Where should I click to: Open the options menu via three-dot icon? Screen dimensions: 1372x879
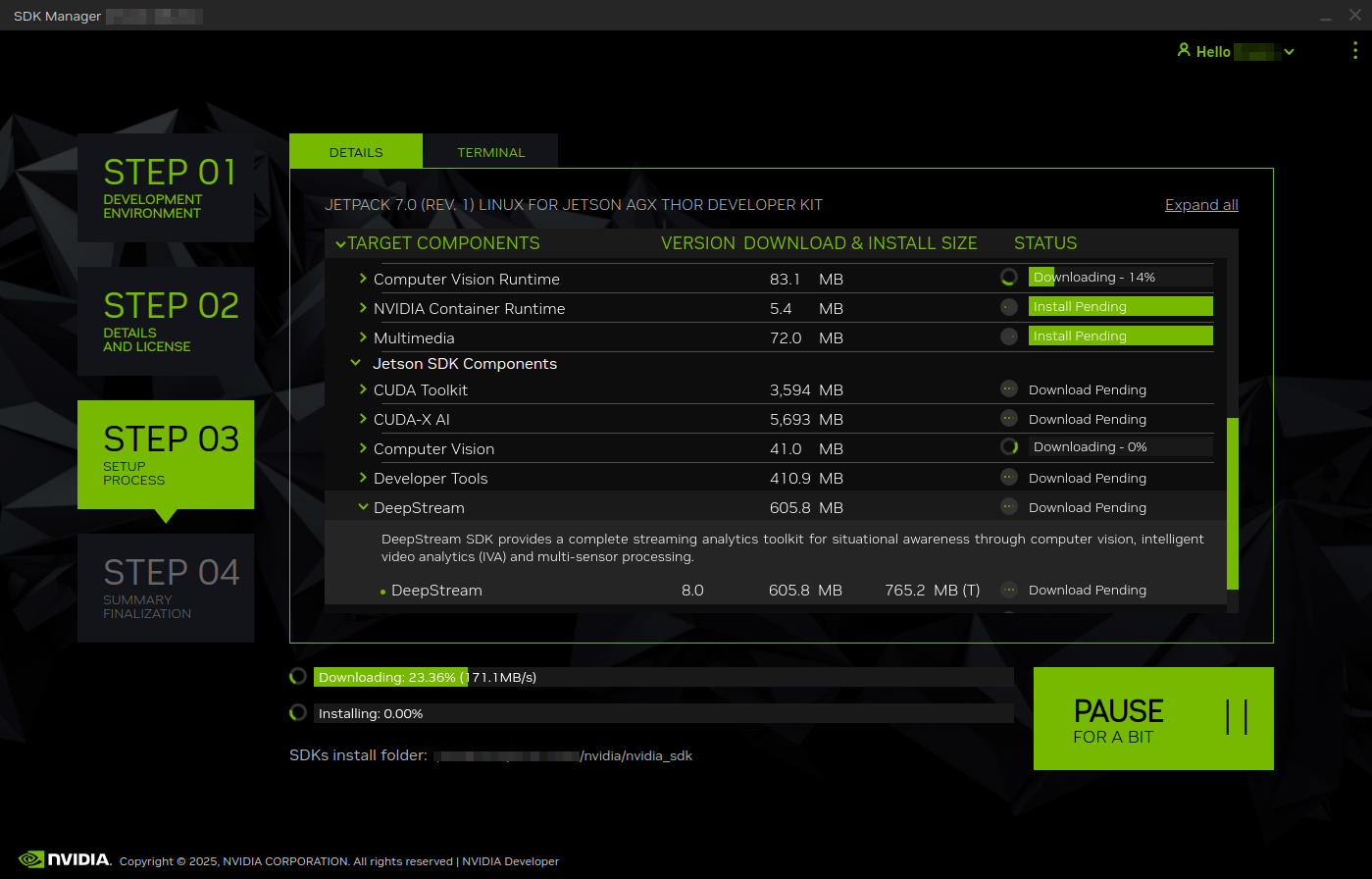coord(1355,51)
